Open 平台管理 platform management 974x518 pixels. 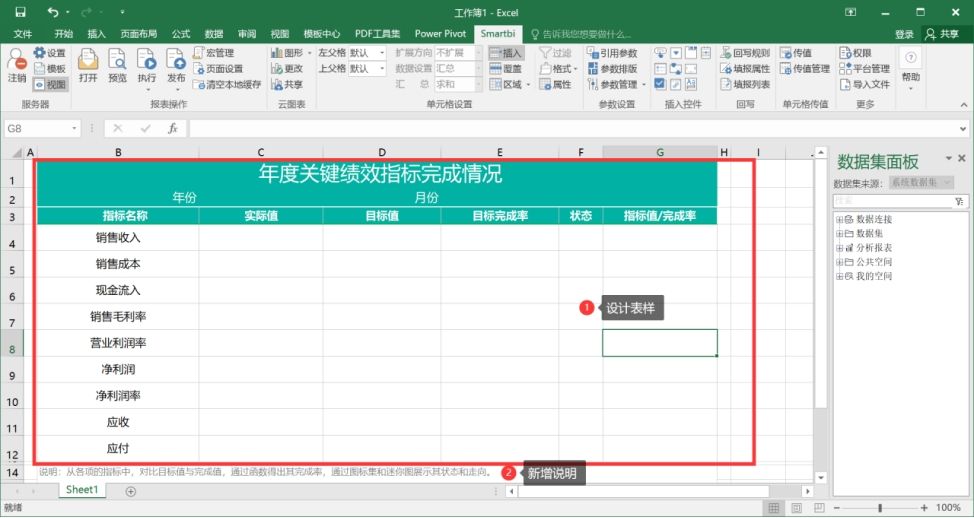click(865, 68)
